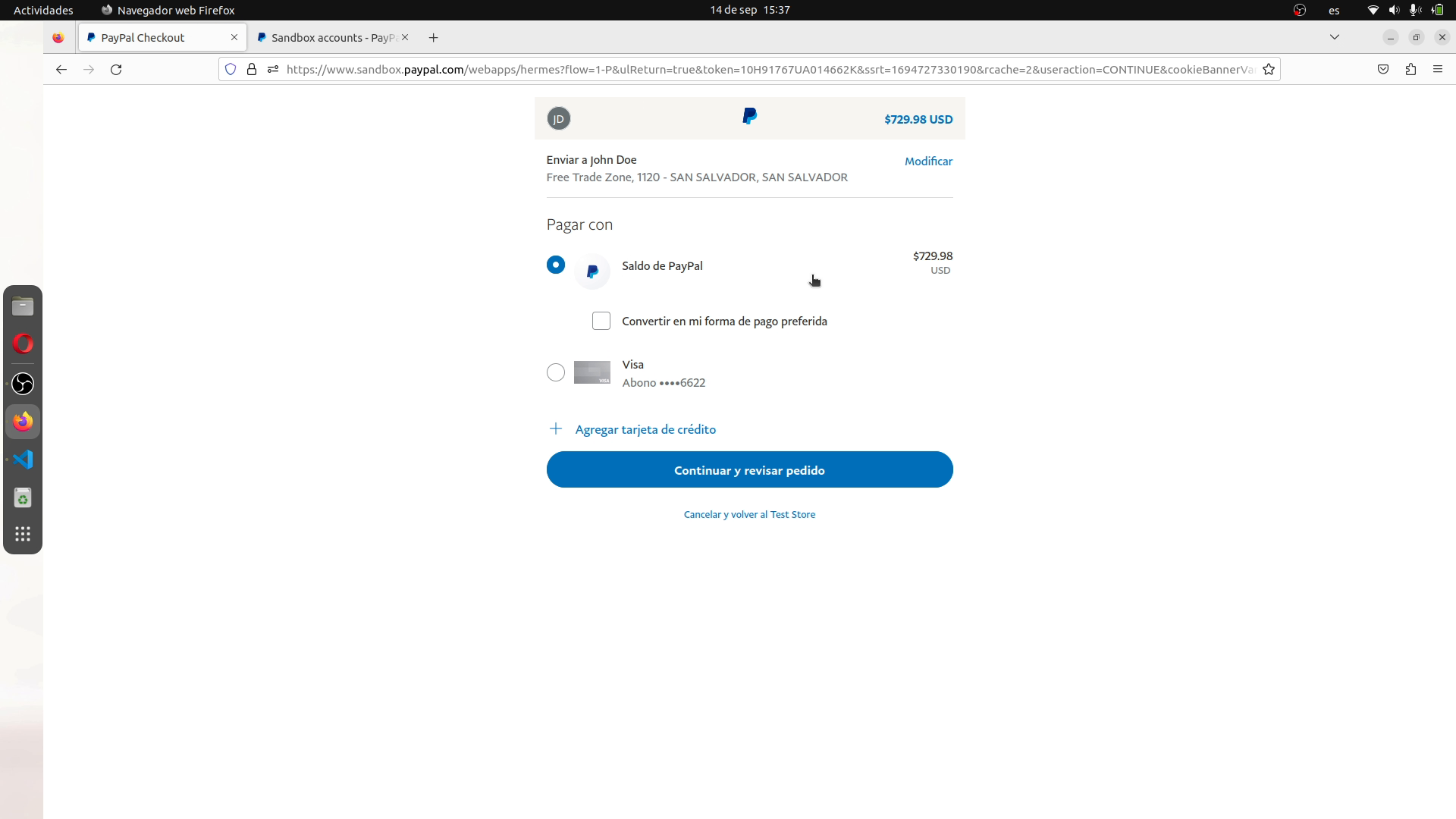The image size is (1456, 819).
Task: Click the Visa payment method label
Action: tap(632, 365)
